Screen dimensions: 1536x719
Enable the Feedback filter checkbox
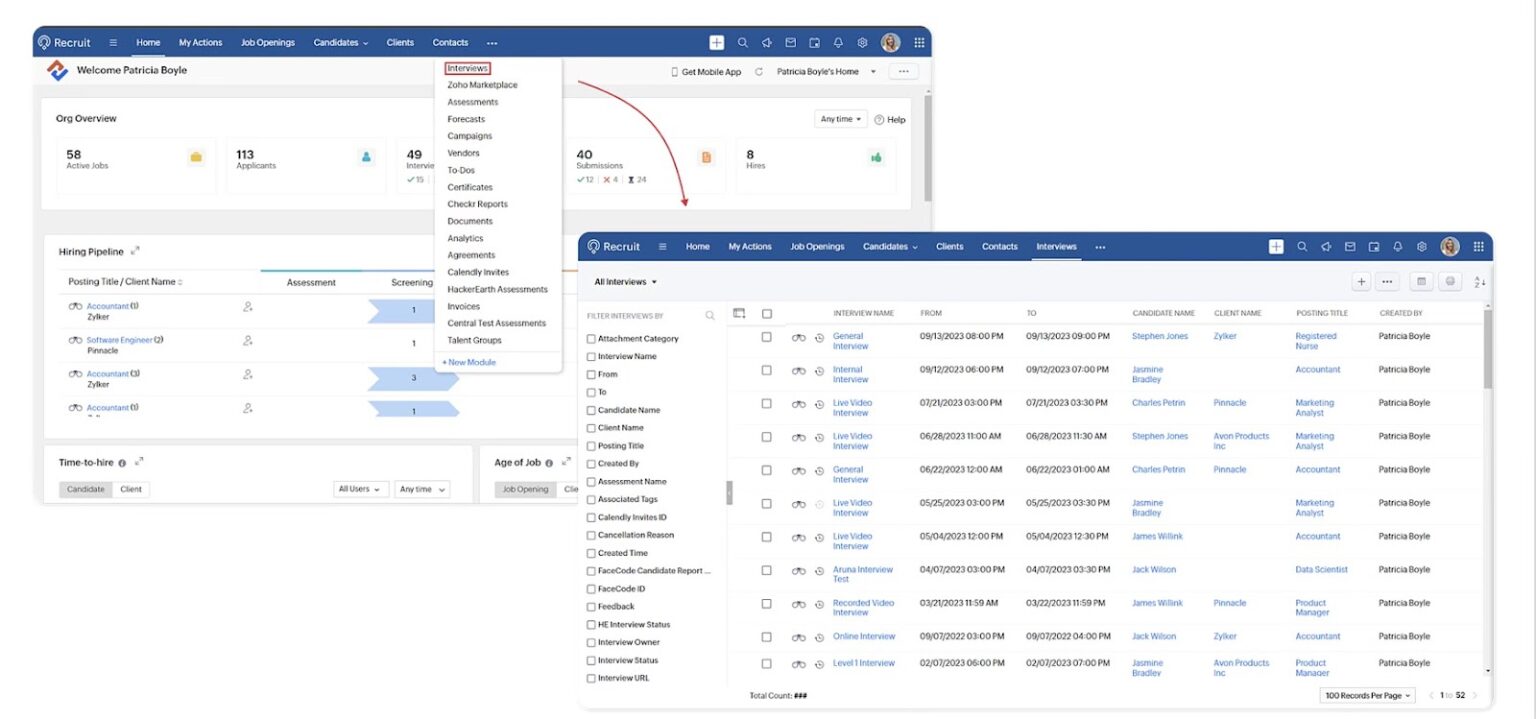(591, 606)
